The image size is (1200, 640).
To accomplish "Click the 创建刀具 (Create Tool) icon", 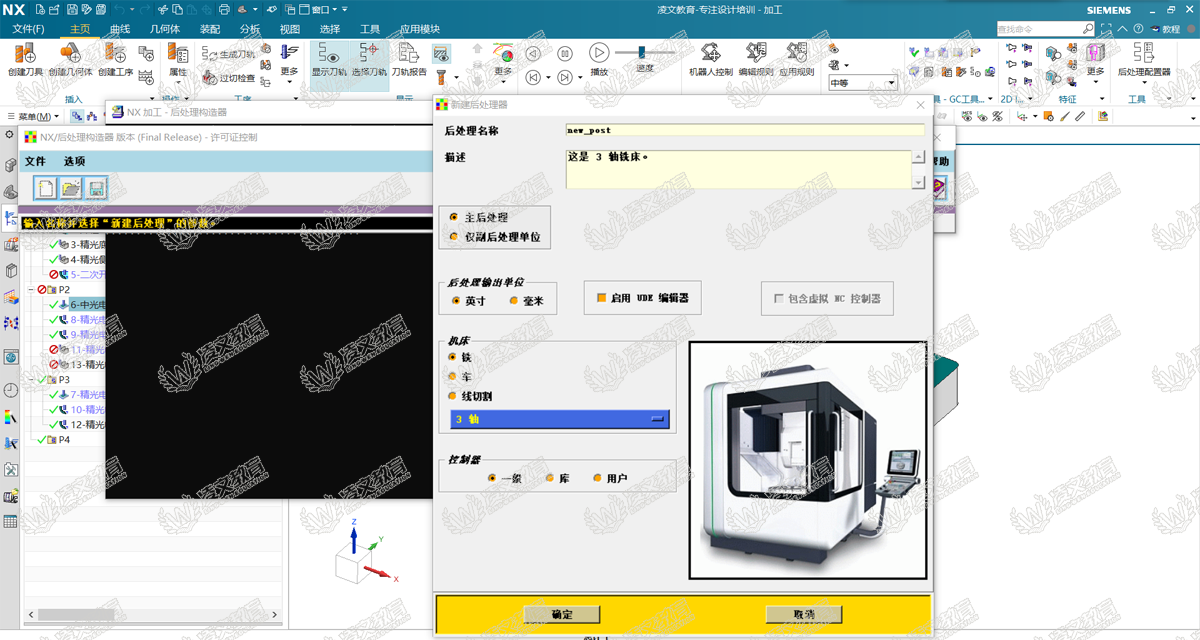I will (25, 54).
